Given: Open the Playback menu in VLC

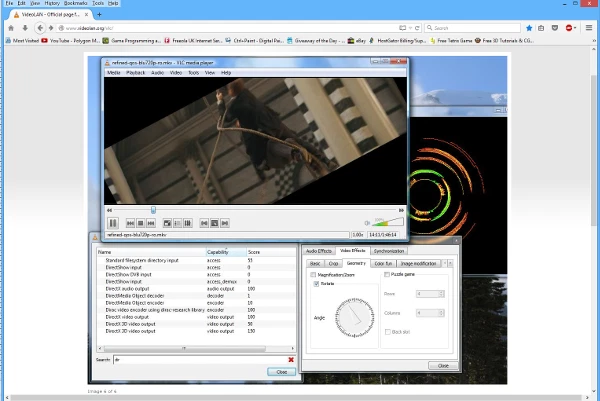Looking at the screenshot, I should [135, 73].
